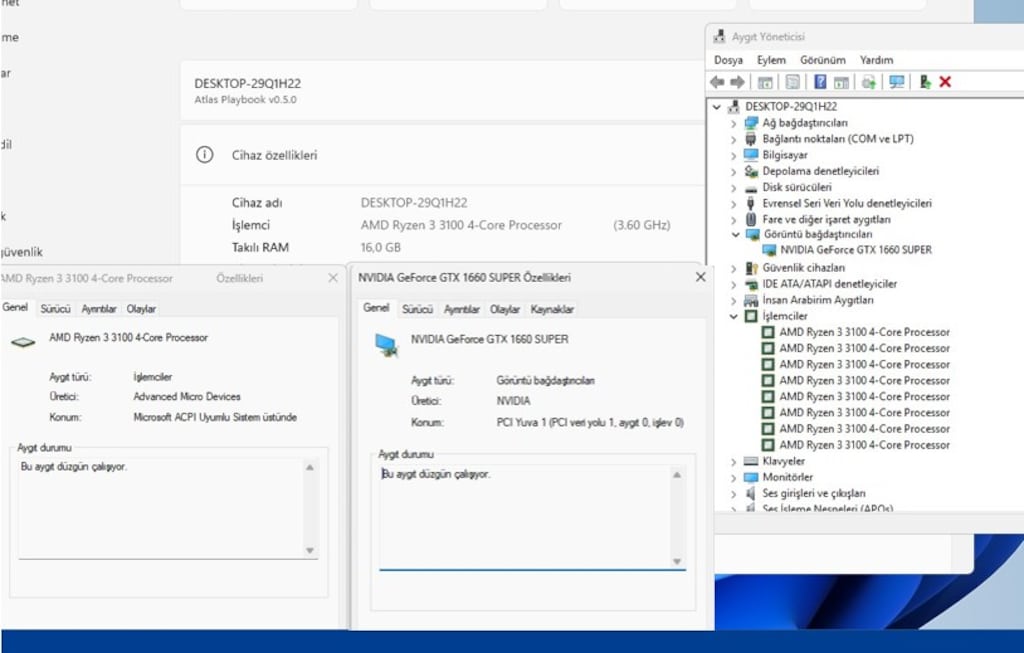Click the forward arrow in Device Manager toolbar
This screenshot has width=1024, height=653.
click(x=737, y=82)
